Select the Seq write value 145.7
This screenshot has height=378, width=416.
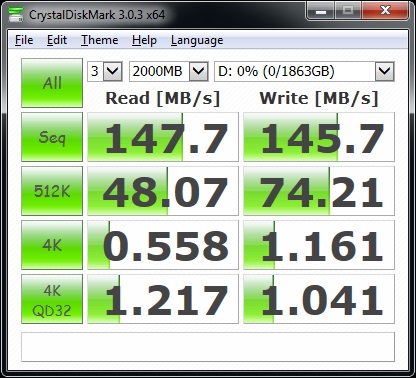coord(319,137)
